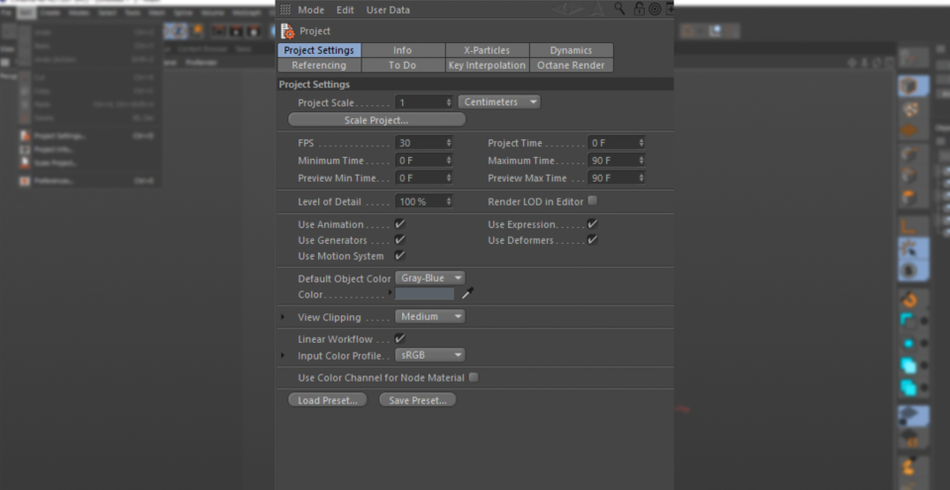Click the Load Preset... button
Image resolution: width=950 pixels, height=490 pixels.
tap(328, 400)
